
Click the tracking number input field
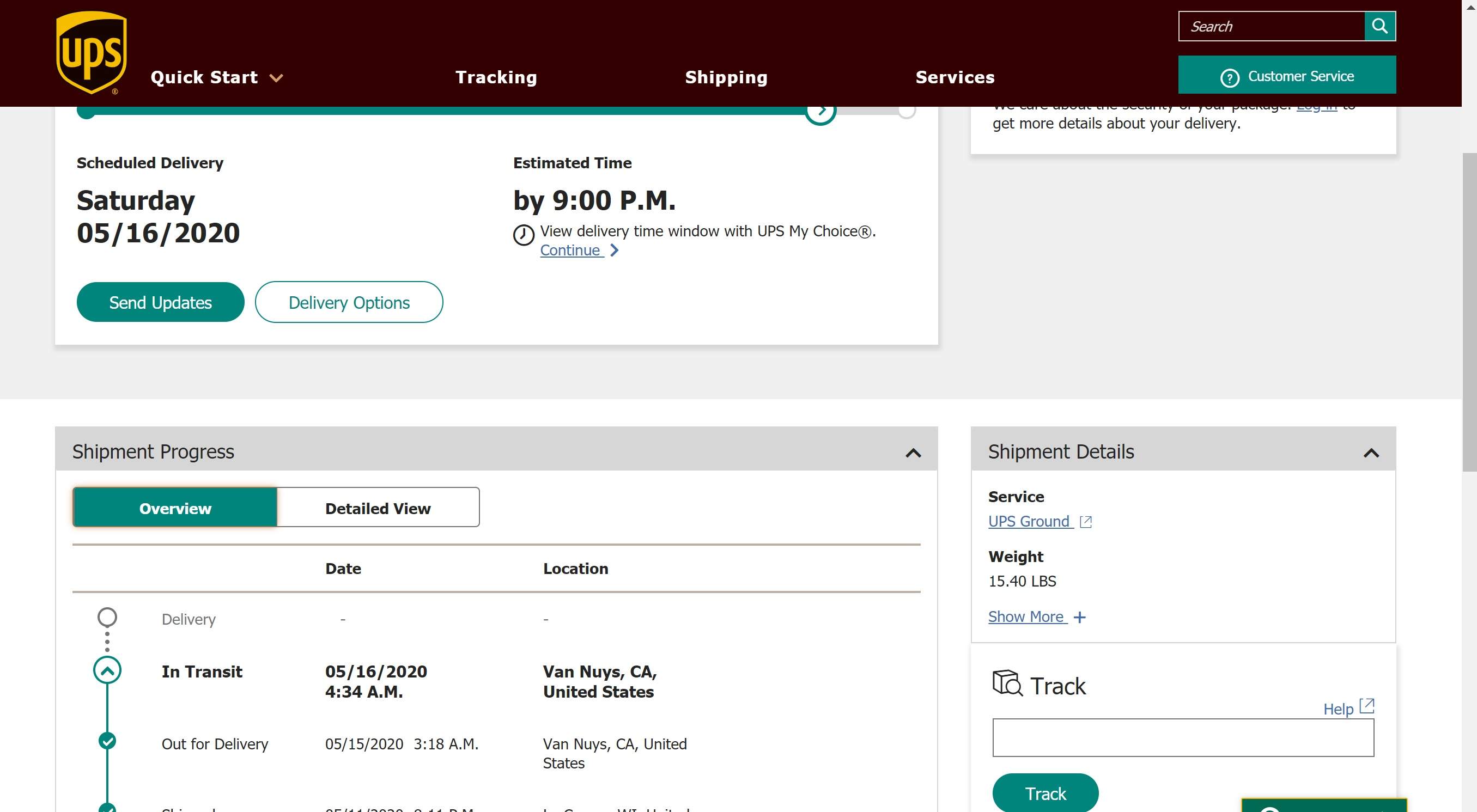pos(1183,737)
